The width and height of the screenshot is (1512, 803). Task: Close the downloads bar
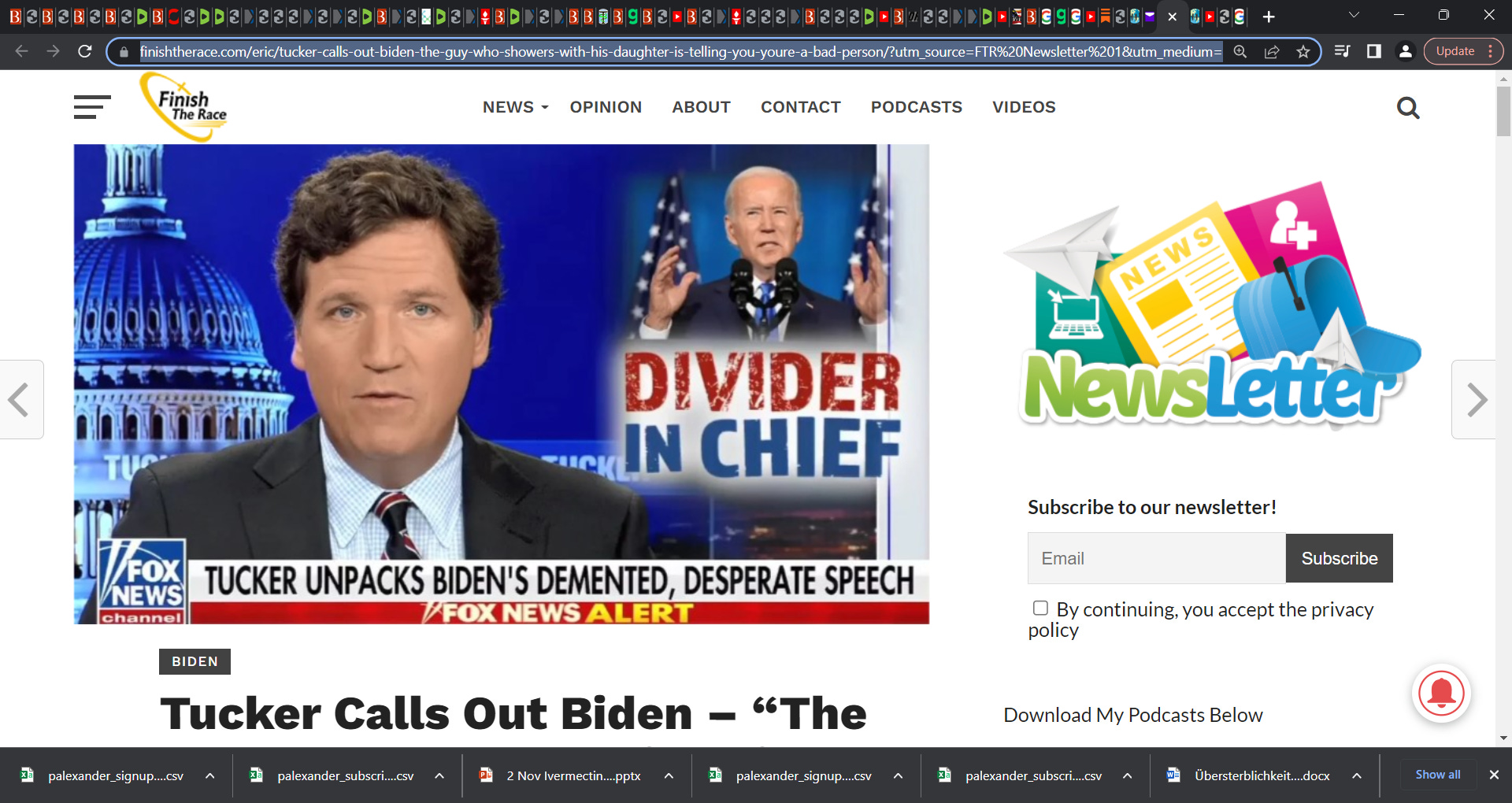coord(1494,775)
